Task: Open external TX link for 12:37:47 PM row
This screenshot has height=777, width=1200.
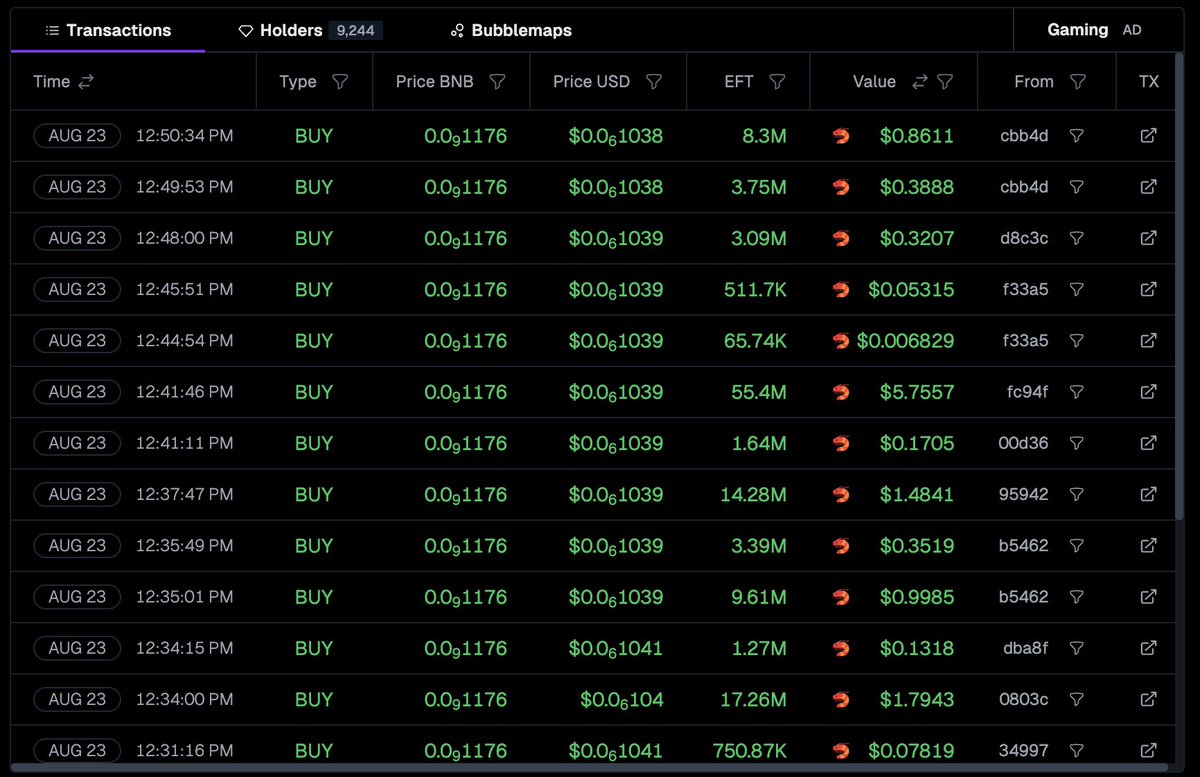Action: 1149,494
